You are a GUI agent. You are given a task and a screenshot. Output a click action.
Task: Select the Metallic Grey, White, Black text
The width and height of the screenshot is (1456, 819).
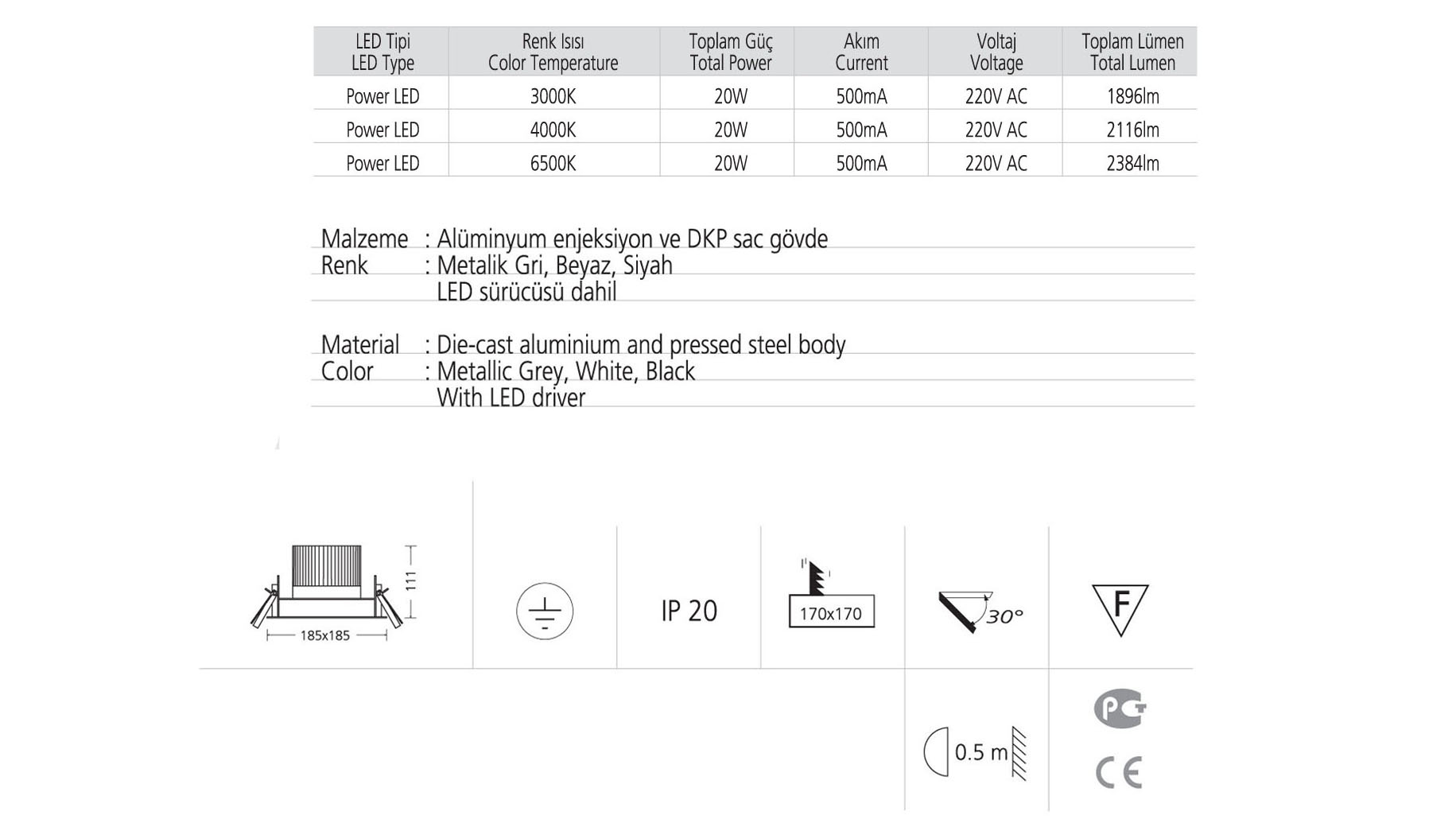tap(565, 371)
